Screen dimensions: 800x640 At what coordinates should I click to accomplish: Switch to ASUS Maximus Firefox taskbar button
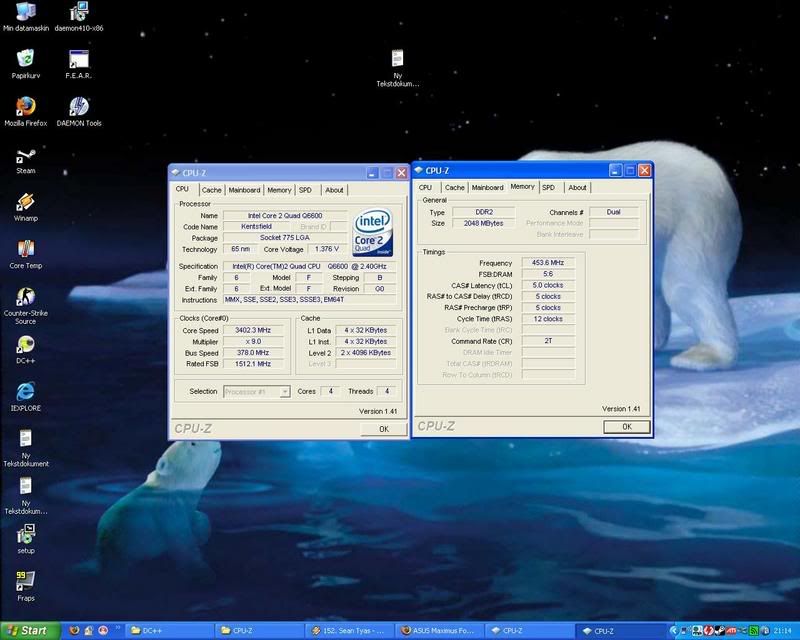441,631
